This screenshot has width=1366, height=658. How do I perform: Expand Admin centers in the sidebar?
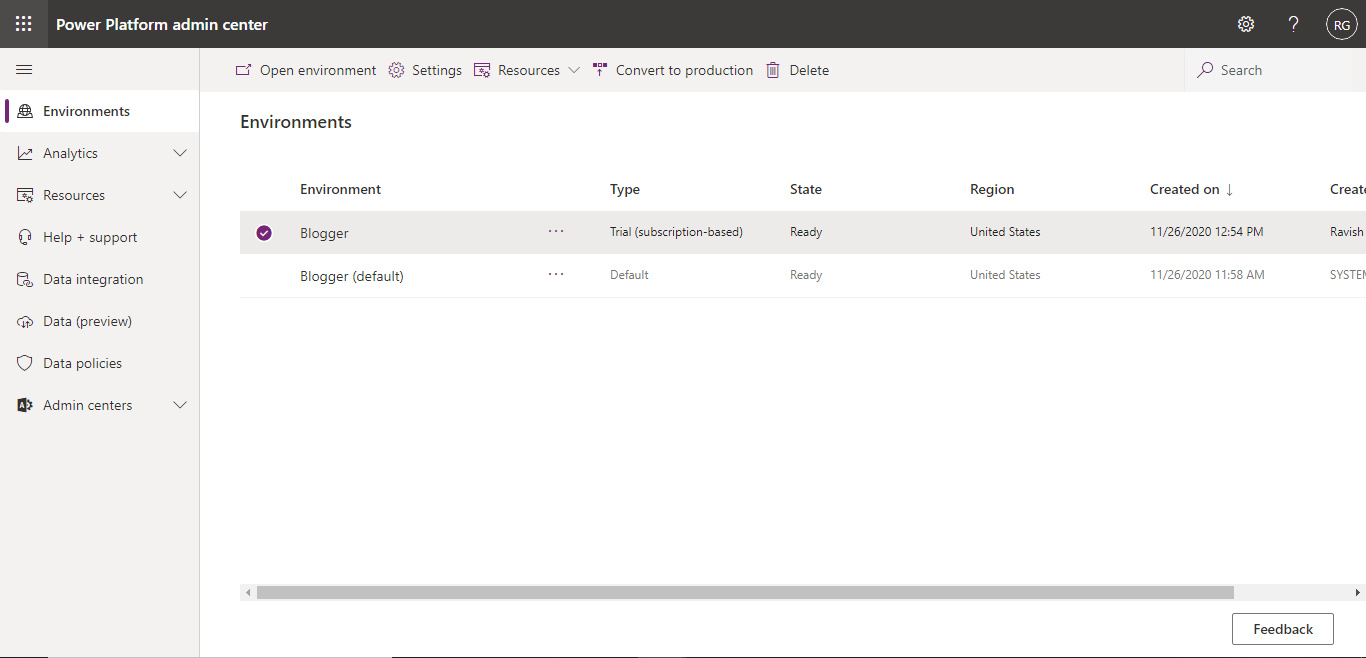[179, 404]
